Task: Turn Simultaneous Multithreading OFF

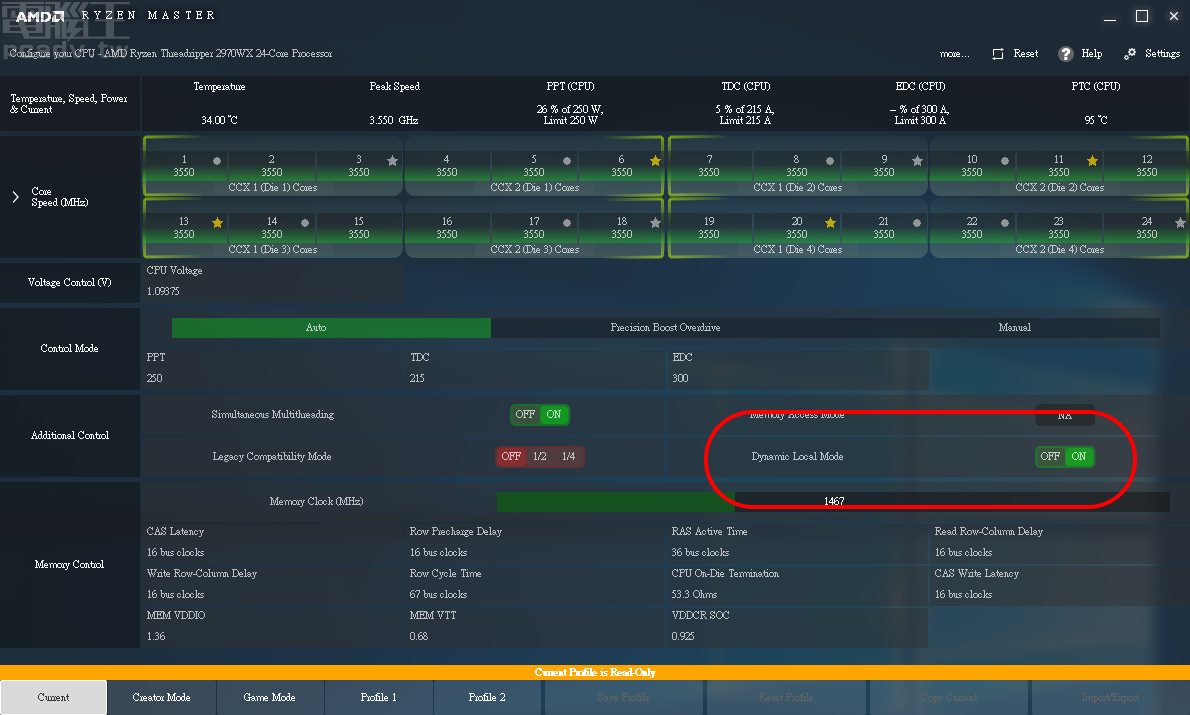Action: pyautogui.click(x=525, y=414)
